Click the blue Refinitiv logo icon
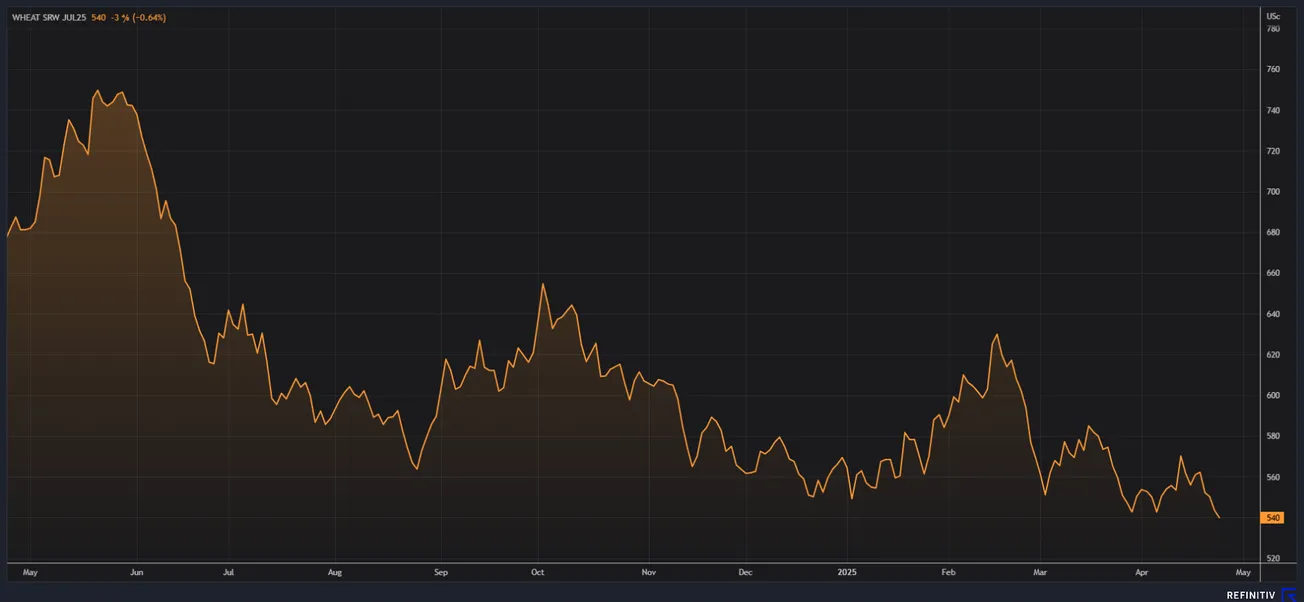 tap(1289, 595)
